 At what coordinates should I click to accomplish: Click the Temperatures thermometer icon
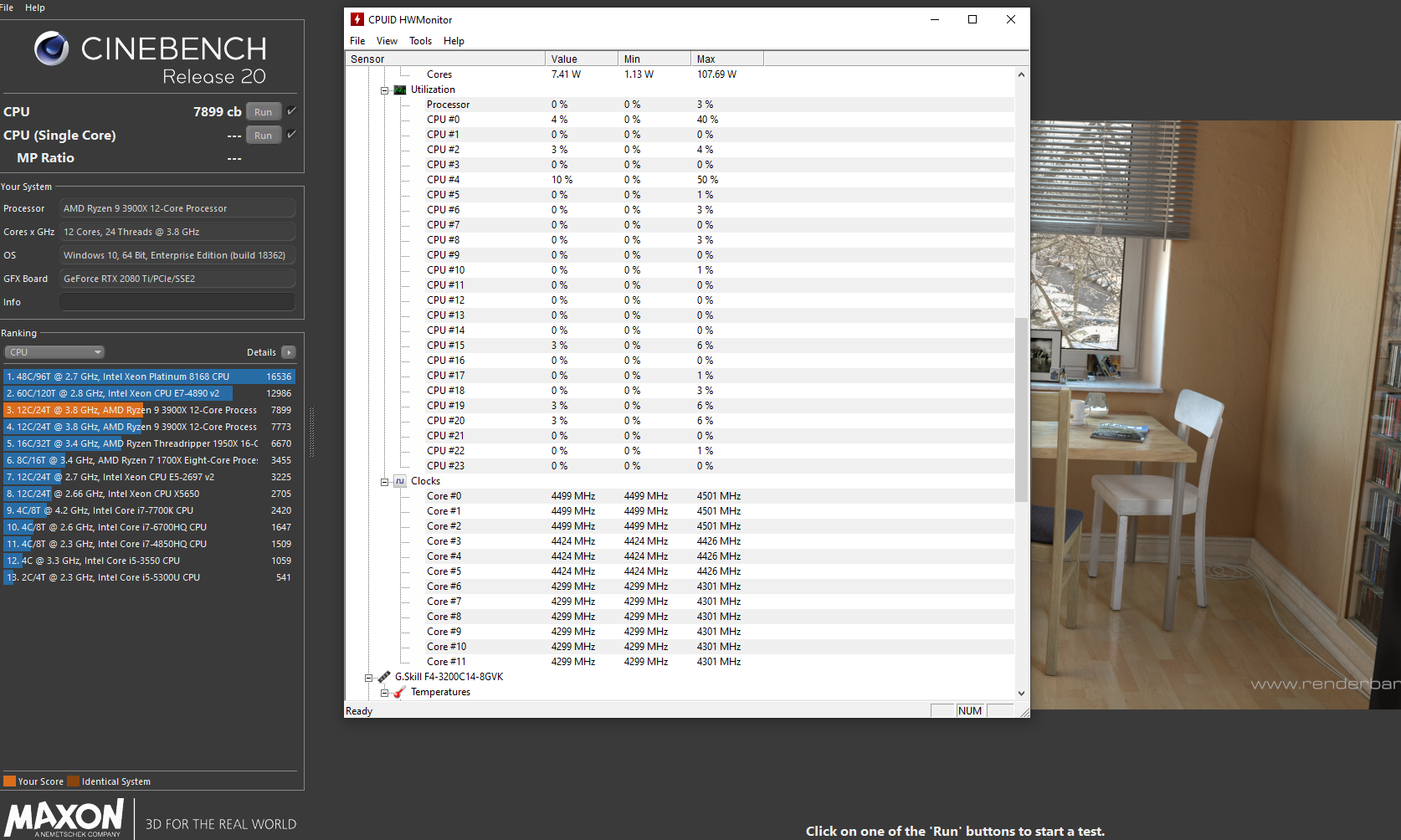[x=400, y=692]
